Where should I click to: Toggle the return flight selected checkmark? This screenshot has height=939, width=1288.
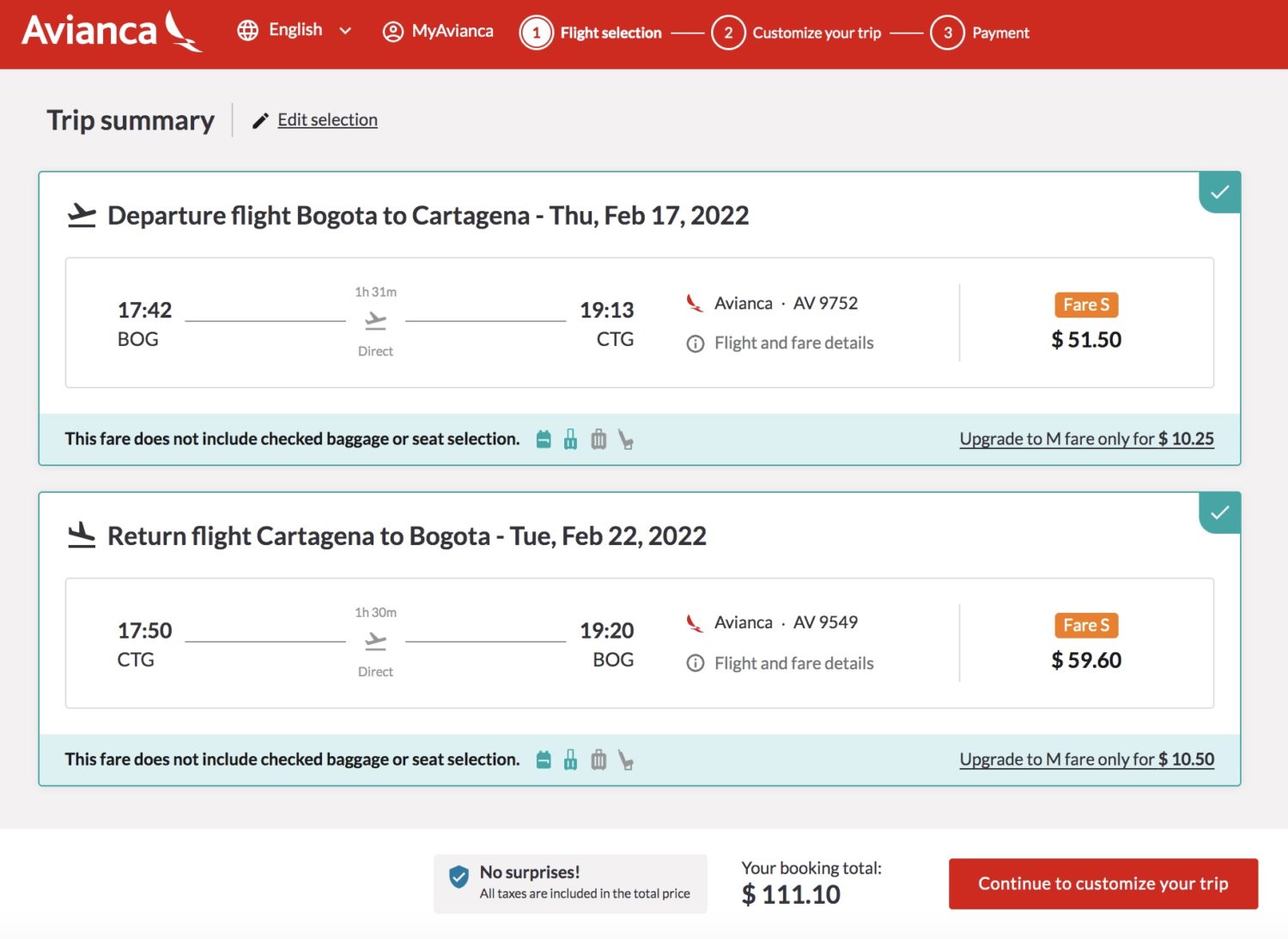click(x=1220, y=513)
